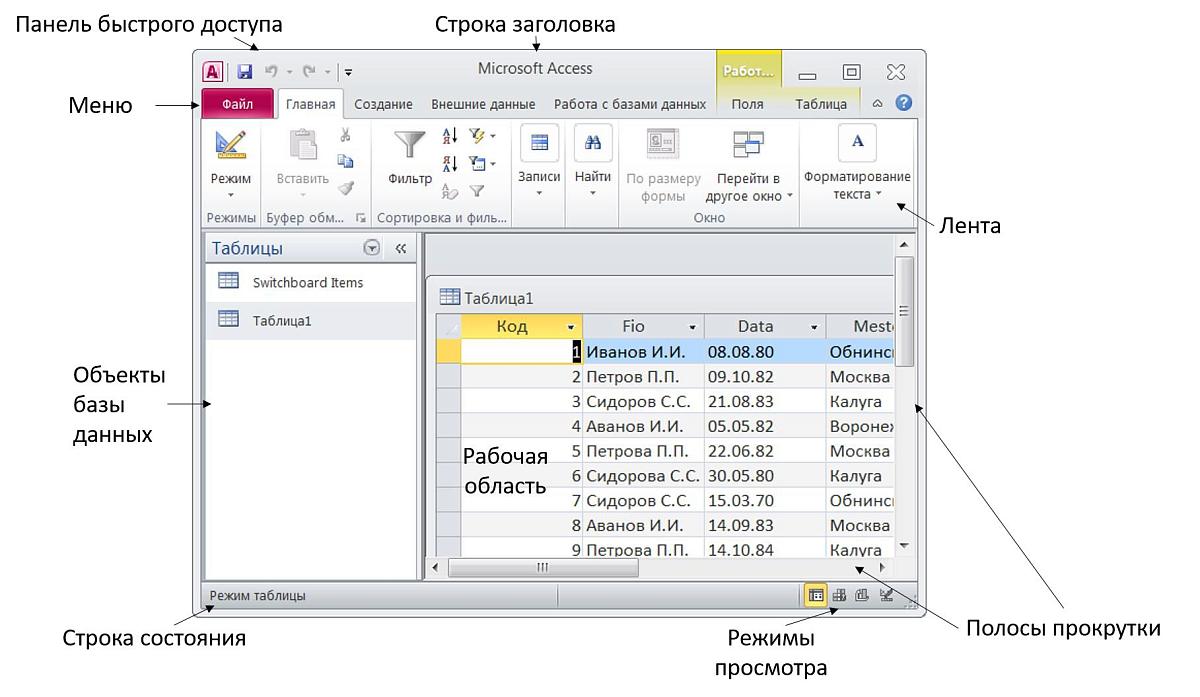Click the horizontal scrollbar left arrow
The width and height of the screenshot is (1200, 697).
[435, 568]
